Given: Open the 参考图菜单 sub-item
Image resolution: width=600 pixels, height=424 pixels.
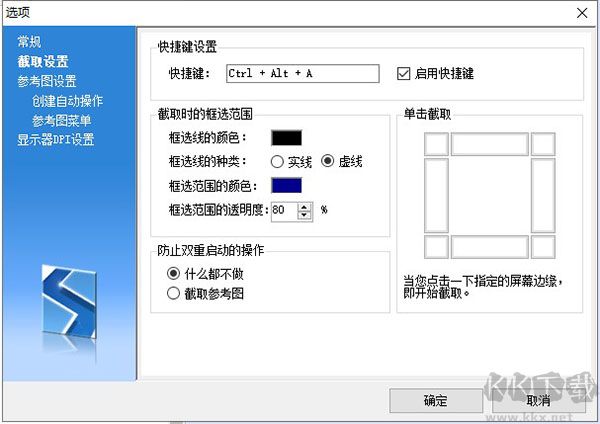Looking at the screenshot, I should point(62,121).
